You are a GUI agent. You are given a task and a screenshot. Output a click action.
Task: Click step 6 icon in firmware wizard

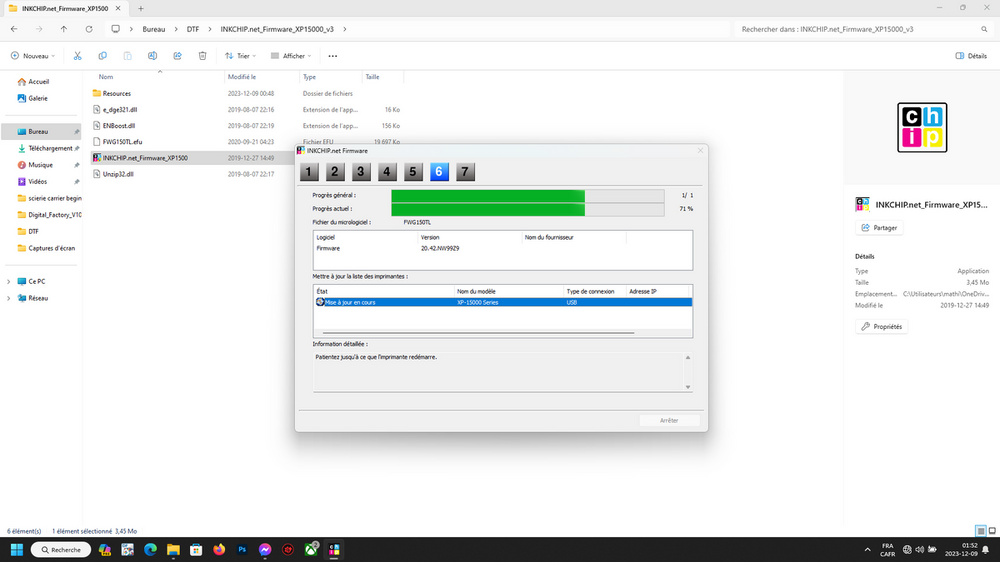(439, 172)
